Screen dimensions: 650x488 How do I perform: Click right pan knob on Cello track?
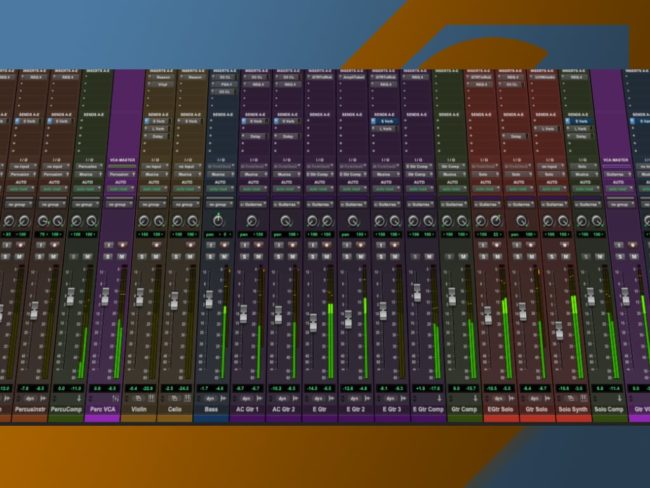tap(192, 221)
